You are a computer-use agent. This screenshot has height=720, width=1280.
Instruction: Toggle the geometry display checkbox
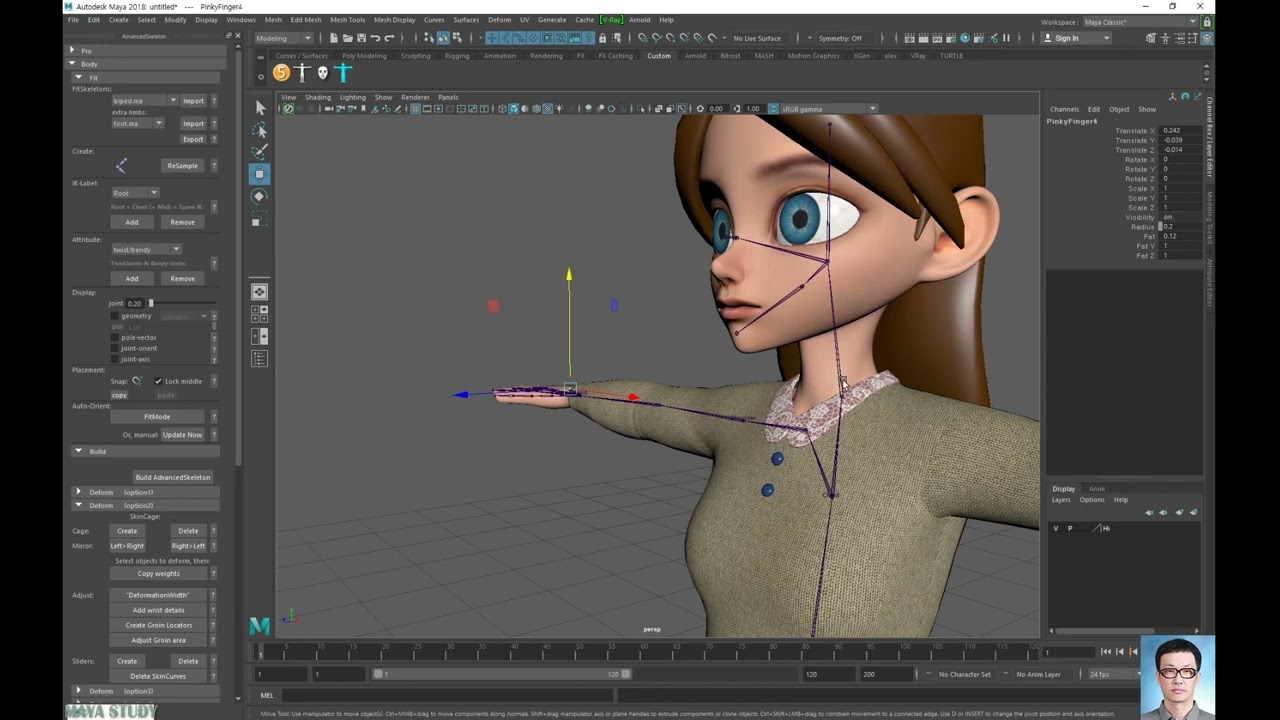pos(115,316)
